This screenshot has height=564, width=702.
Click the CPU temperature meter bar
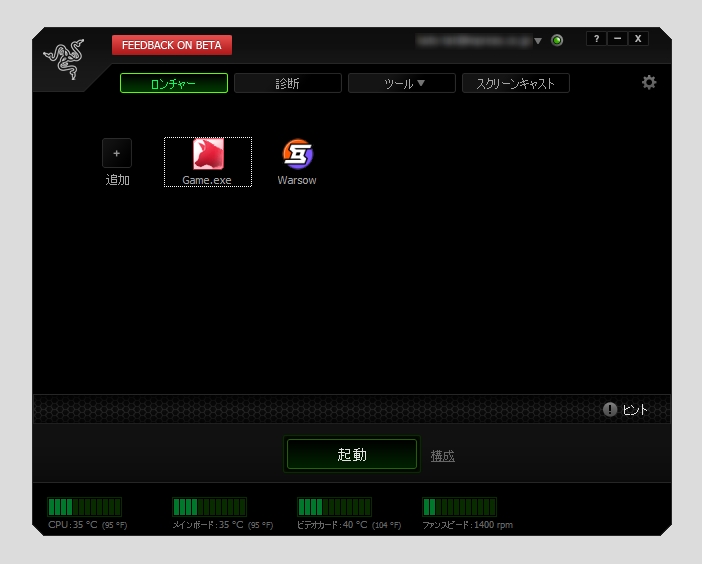[85, 507]
